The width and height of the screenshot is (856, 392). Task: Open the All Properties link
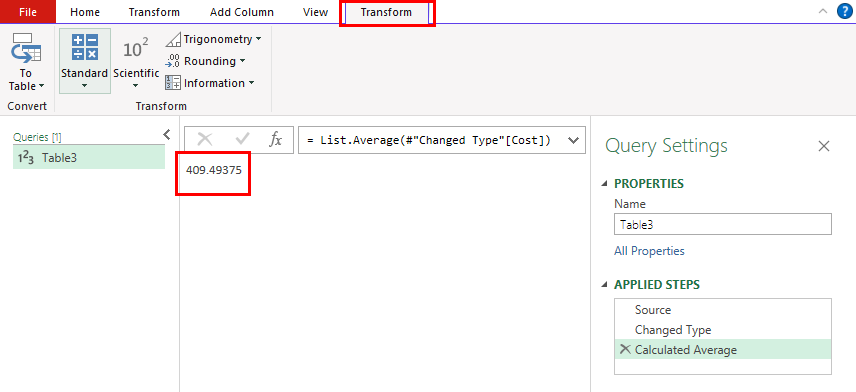[x=649, y=251]
